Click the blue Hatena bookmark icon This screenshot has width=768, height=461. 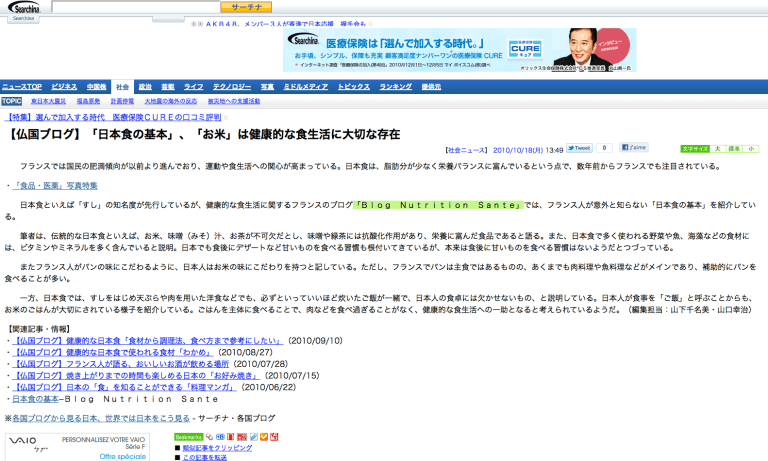(220, 437)
